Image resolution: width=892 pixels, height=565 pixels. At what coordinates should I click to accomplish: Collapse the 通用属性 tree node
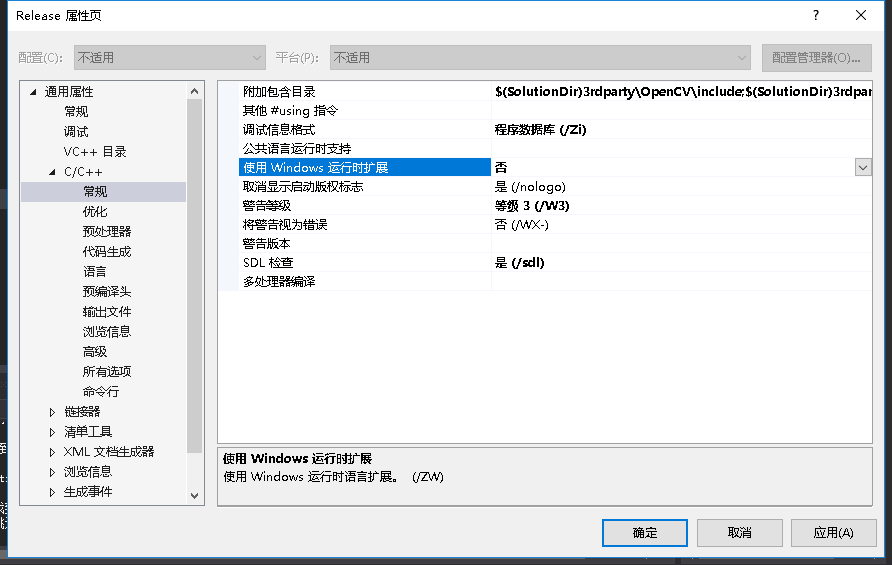point(33,92)
